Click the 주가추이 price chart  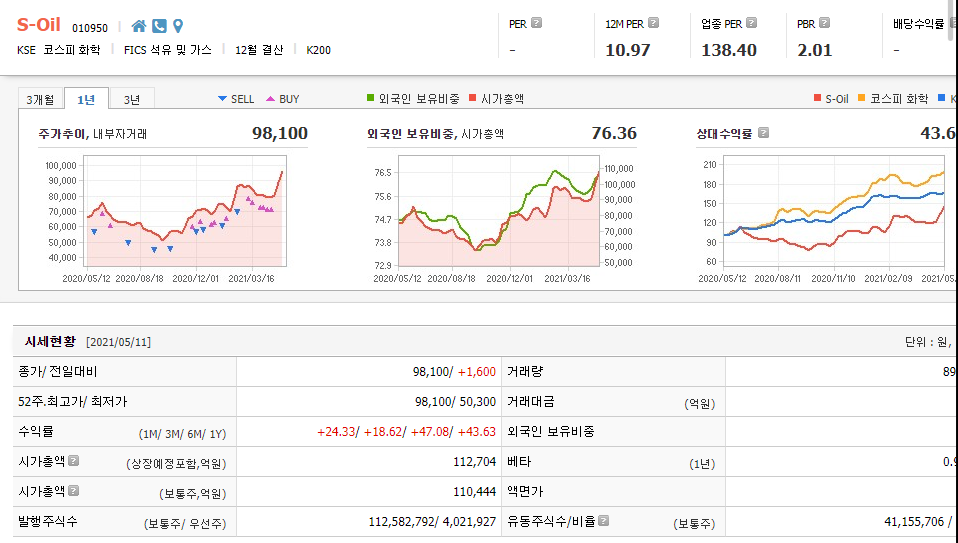coord(186,211)
